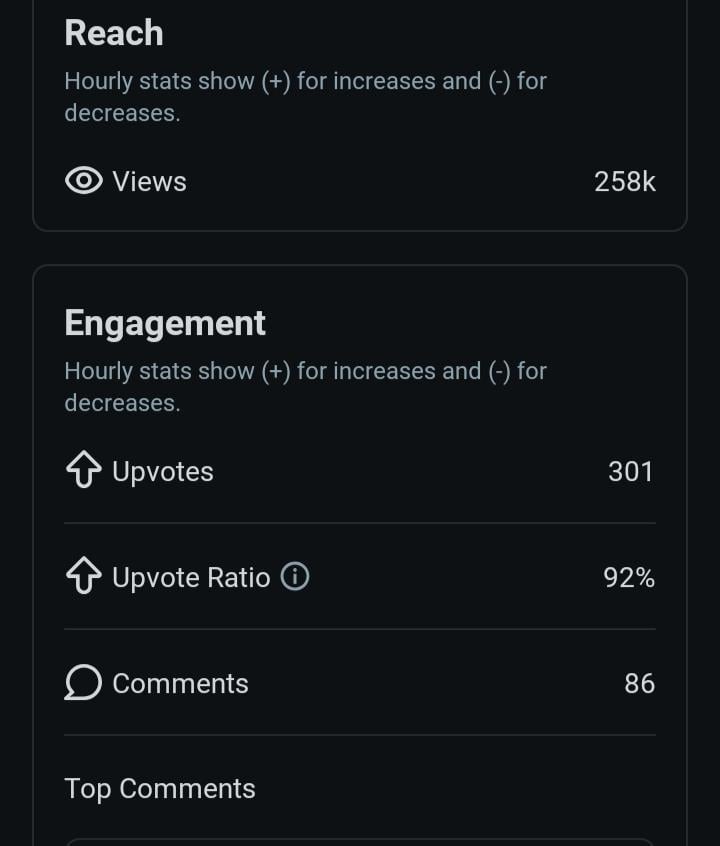Click the eye icon beside Views
720x846 pixels.
tap(84, 181)
